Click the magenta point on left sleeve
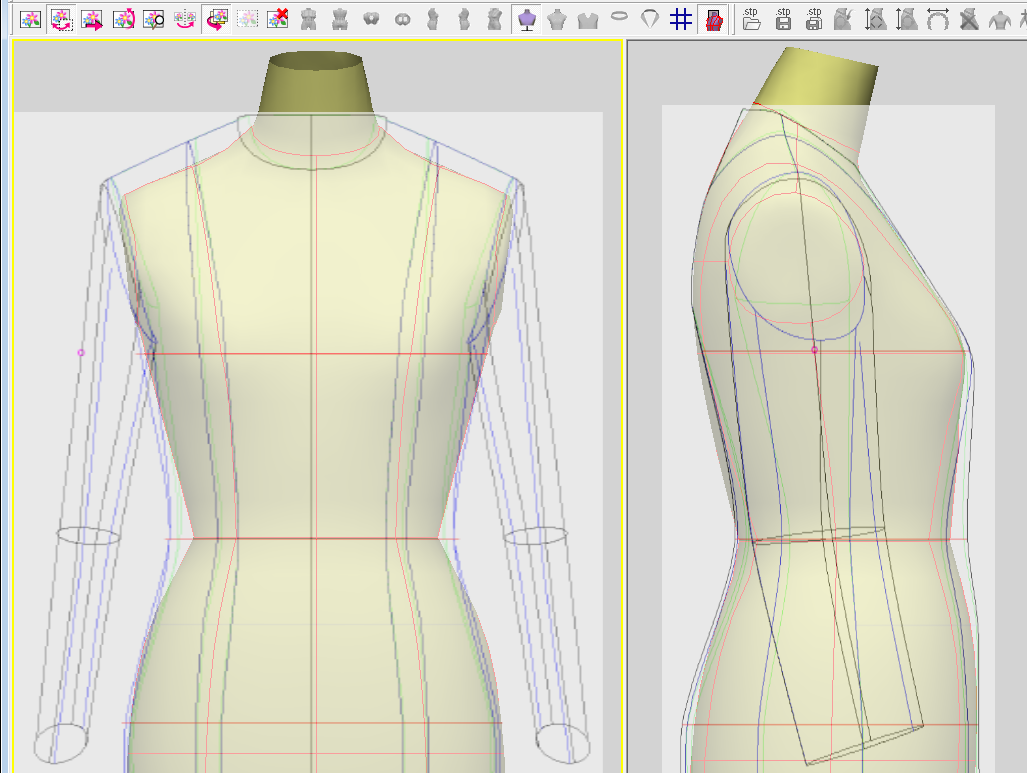The image size is (1027, 773). [81, 352]
